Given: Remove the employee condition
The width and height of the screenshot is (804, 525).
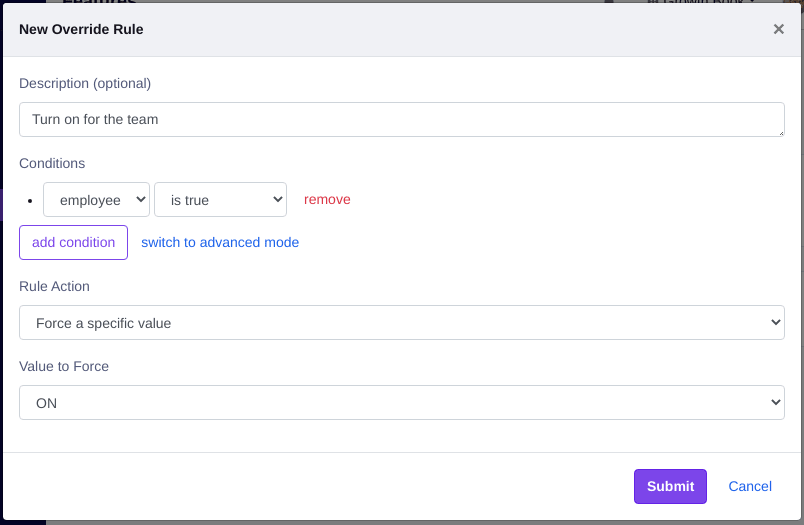Looking at the screenshot, I should (x=327, y=199).
